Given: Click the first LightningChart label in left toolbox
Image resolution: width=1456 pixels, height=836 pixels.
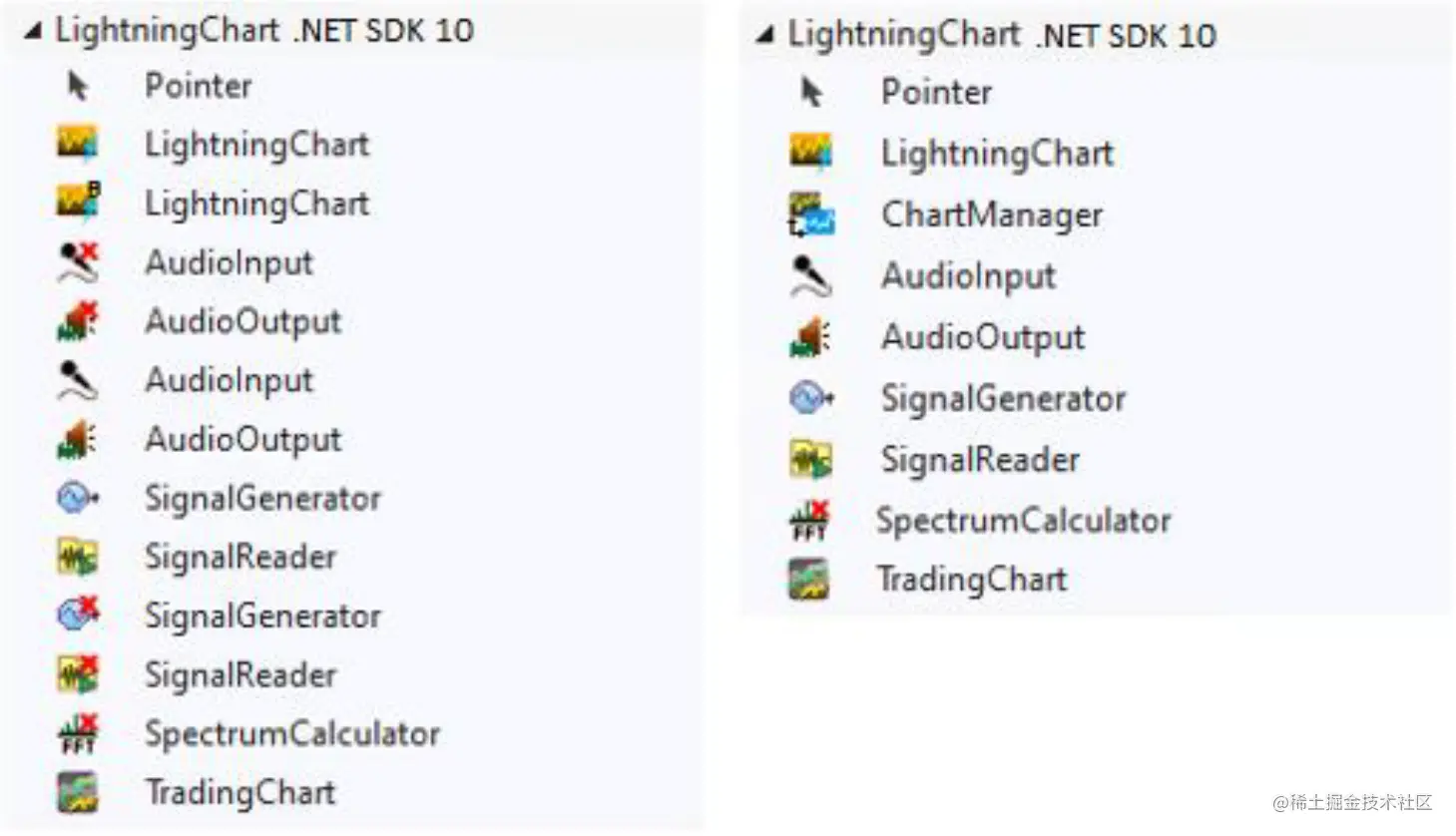Looking at the screenshot, I should (x=256, y=145).
